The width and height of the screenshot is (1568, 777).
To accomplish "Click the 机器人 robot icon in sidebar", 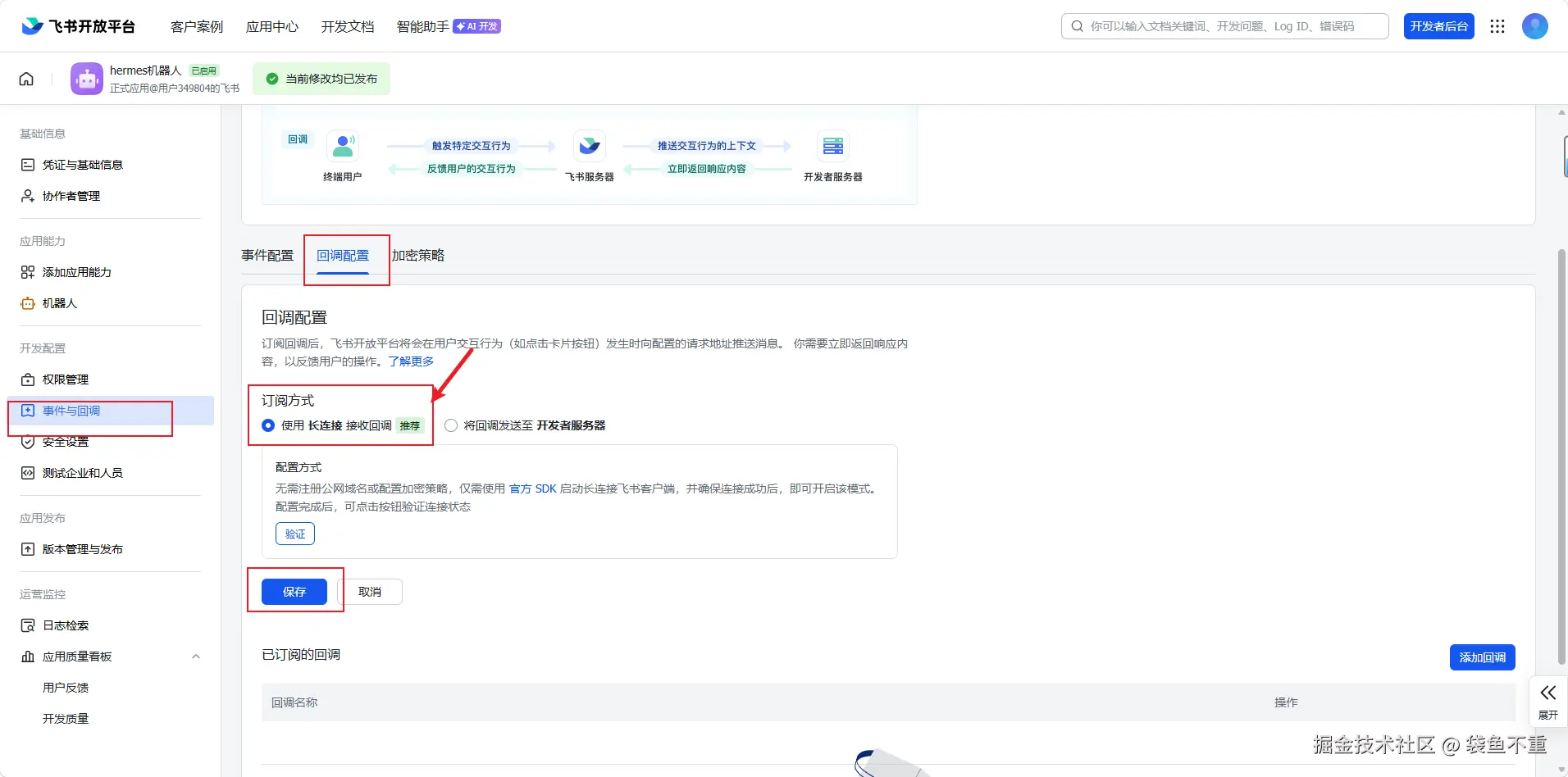I will coord(28,303).
